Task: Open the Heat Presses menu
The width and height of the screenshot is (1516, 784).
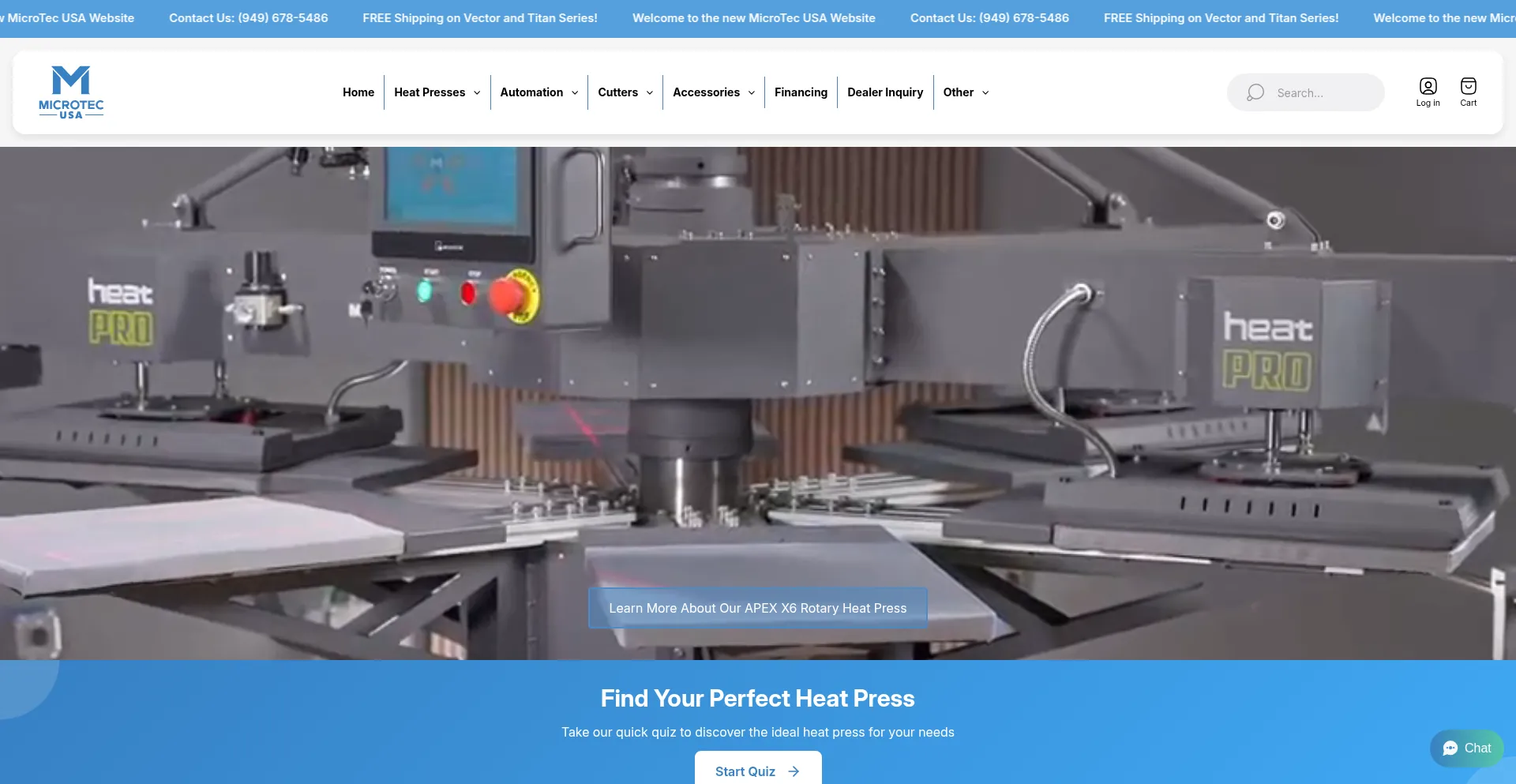Action: click(x=430, y=92)
